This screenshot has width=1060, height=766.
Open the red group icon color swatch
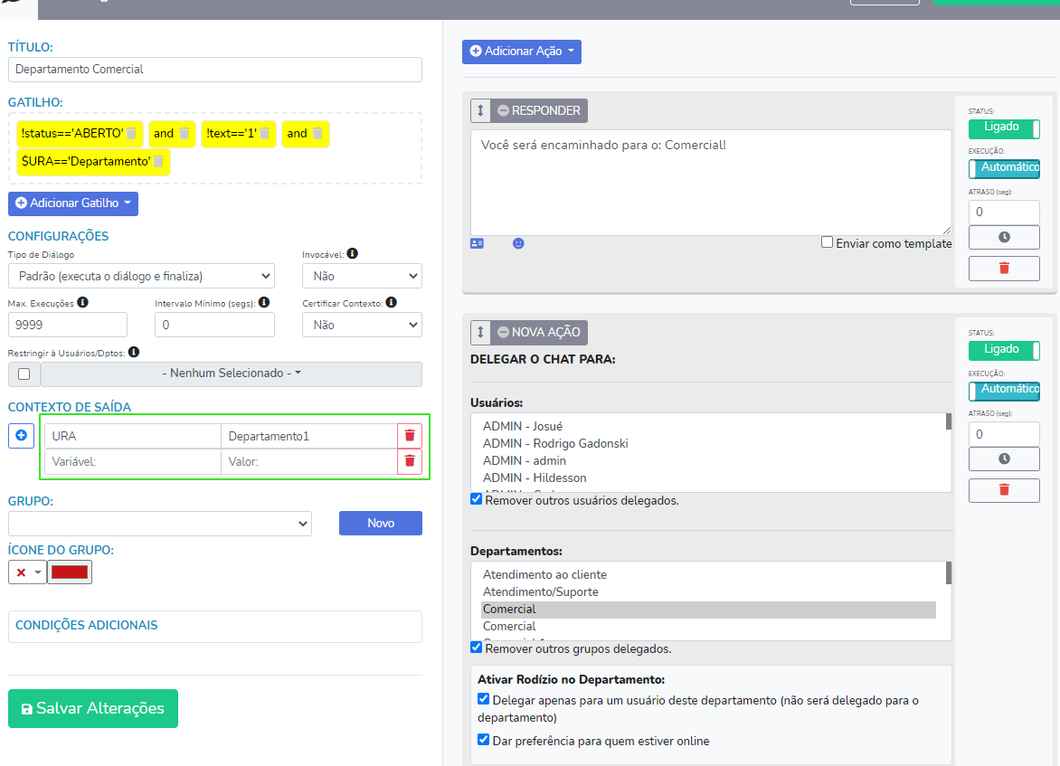click(x=69, y=572)
